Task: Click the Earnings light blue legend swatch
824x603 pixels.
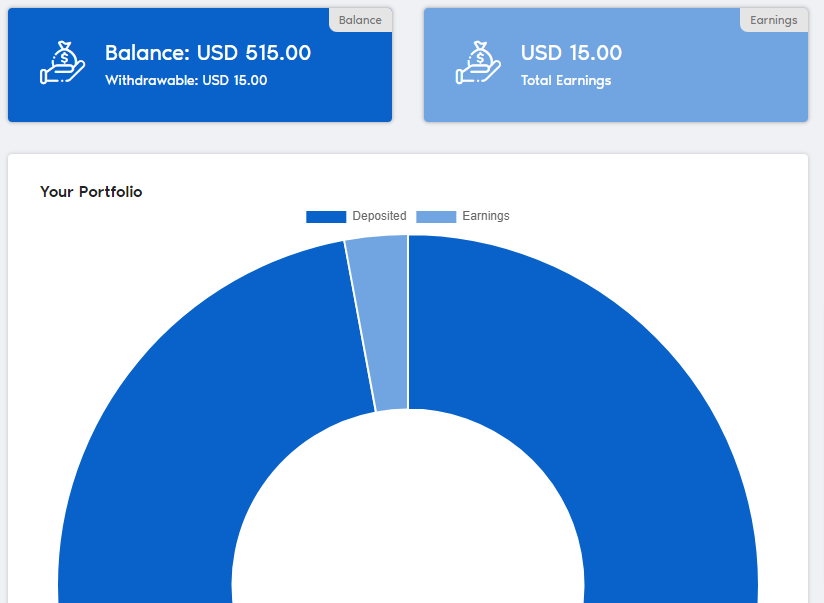Action: tap(436, 217)
